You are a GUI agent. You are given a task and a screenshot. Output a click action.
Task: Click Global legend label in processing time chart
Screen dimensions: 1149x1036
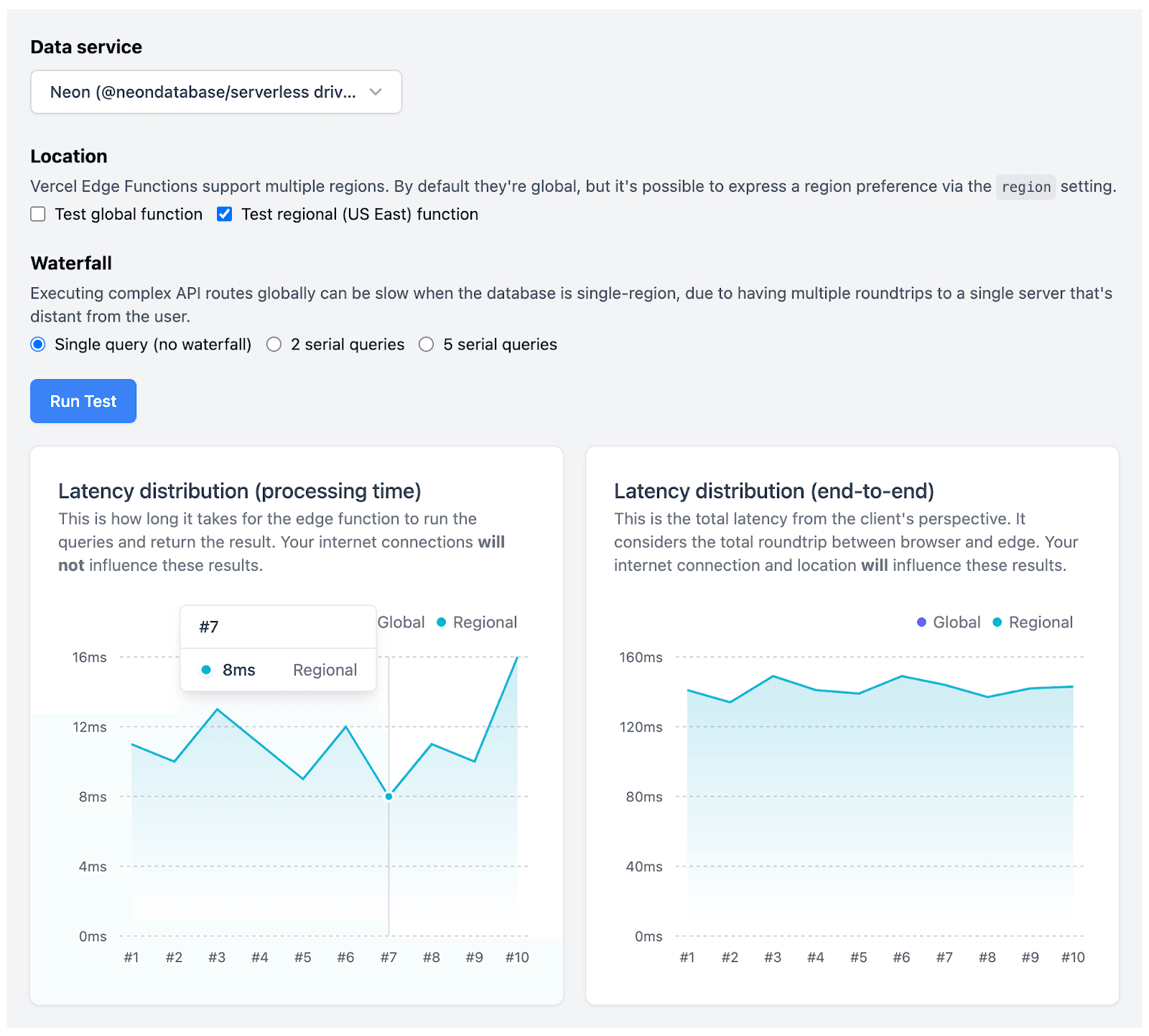[401, 622]
